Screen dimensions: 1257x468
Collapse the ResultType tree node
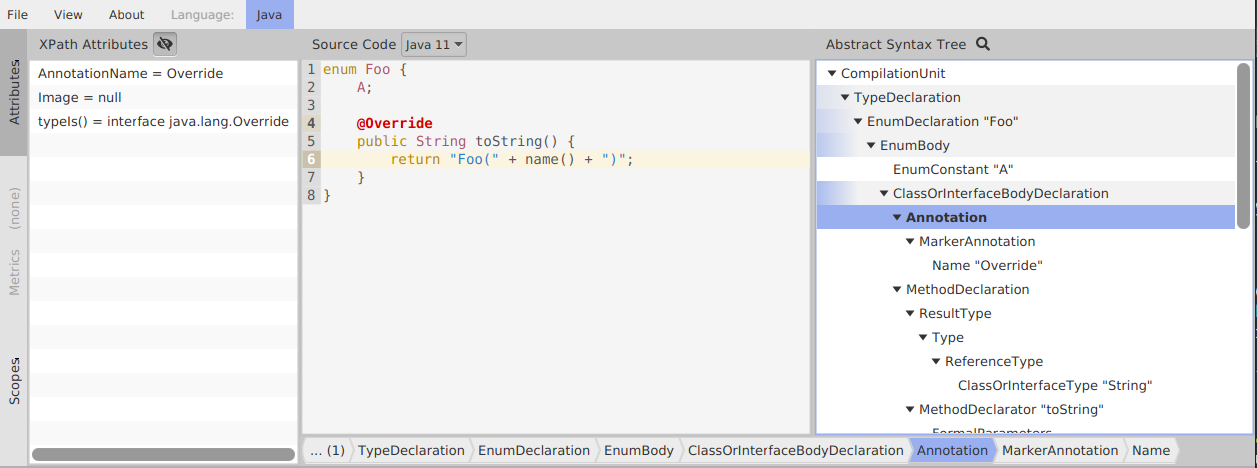[x=910, y=314]
